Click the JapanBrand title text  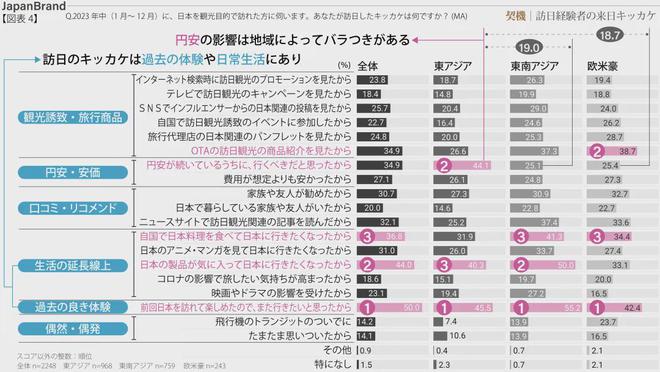34,6
